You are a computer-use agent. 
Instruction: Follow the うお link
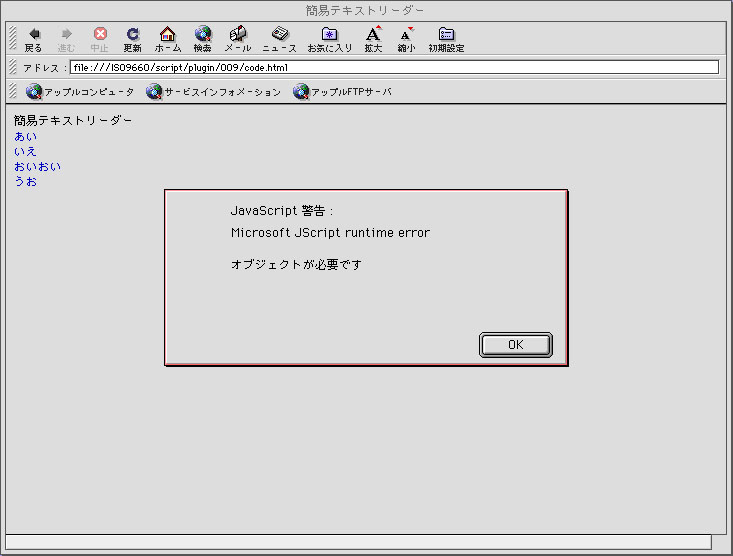click(25, 181)
